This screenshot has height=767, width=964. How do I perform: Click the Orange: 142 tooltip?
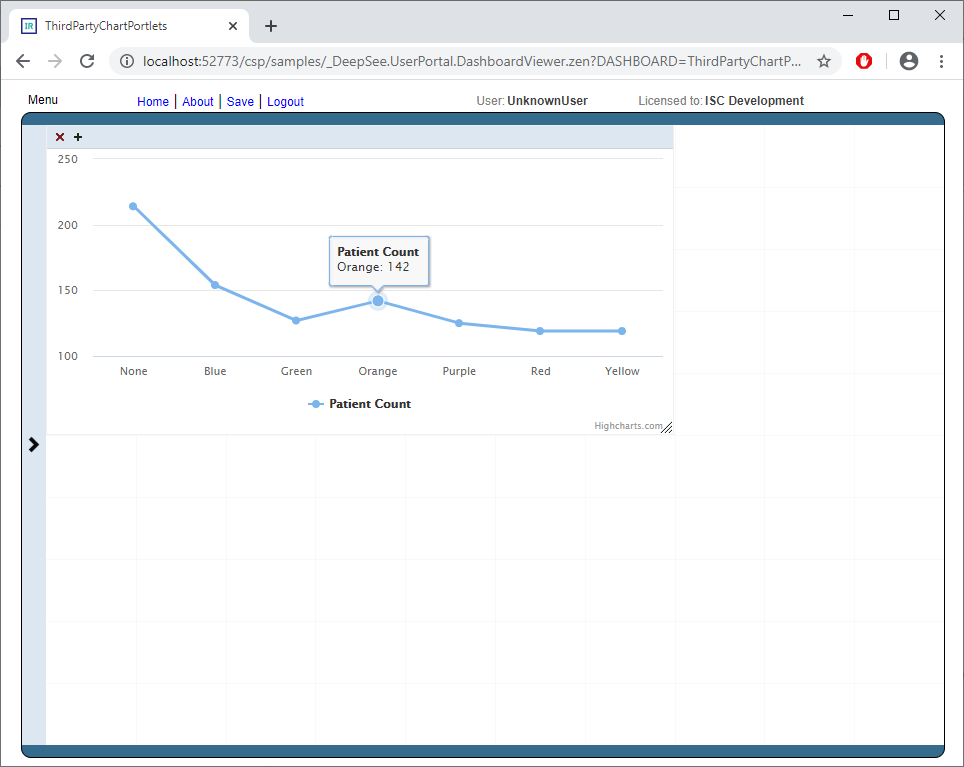pyautogui.click(x=379, y=260)
